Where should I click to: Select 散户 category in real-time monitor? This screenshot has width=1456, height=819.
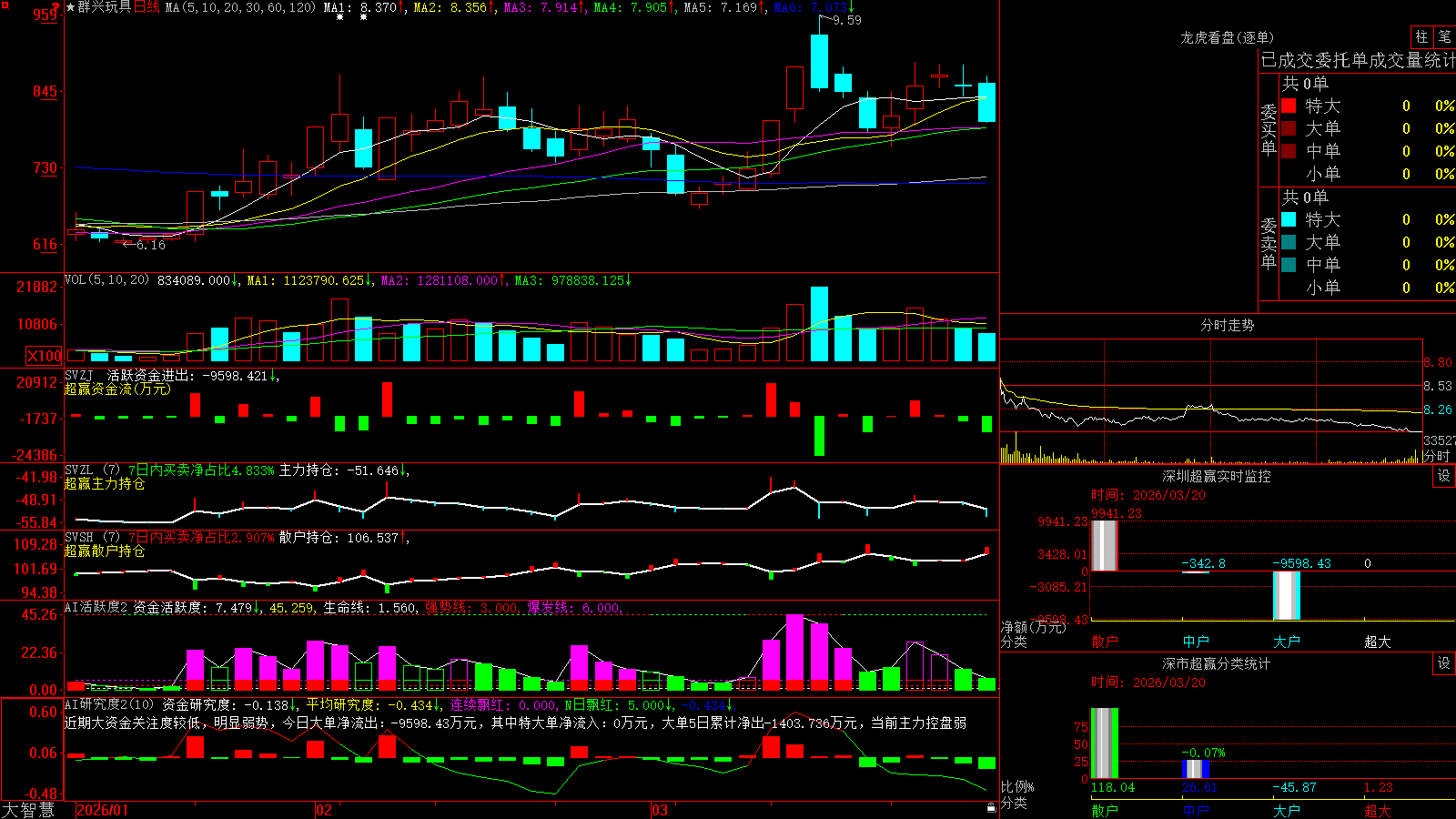(1105, 642)
